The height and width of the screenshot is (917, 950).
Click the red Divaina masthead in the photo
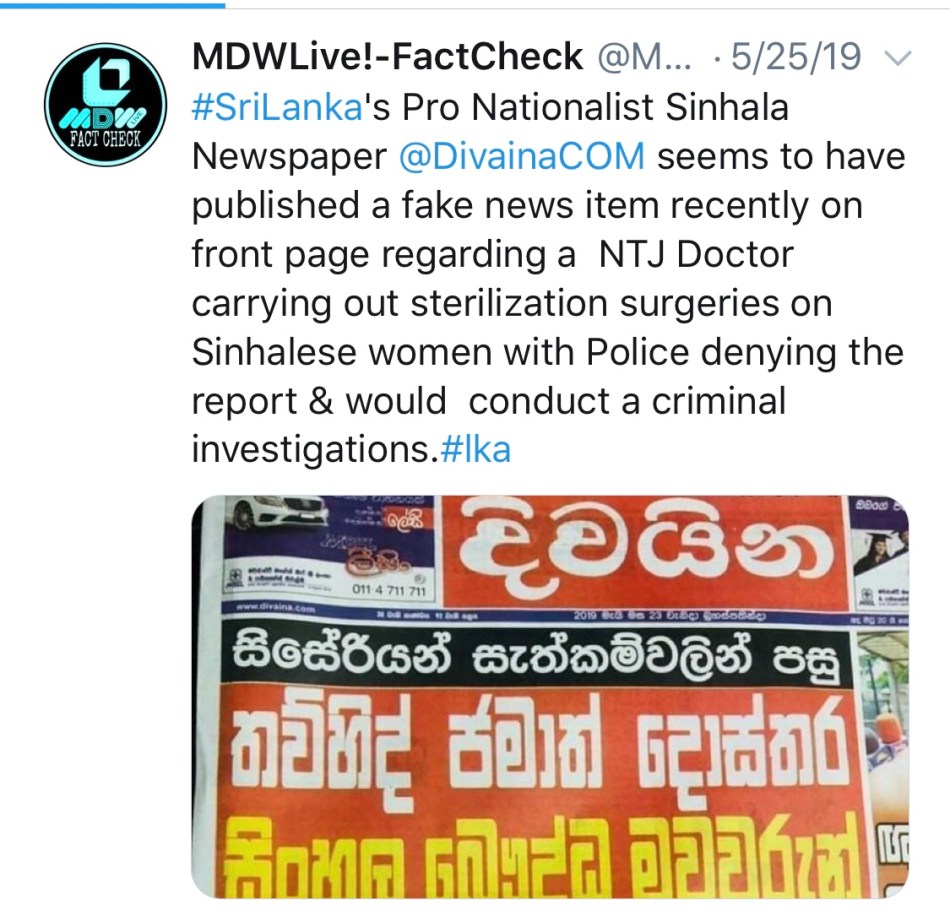point(645,550)
